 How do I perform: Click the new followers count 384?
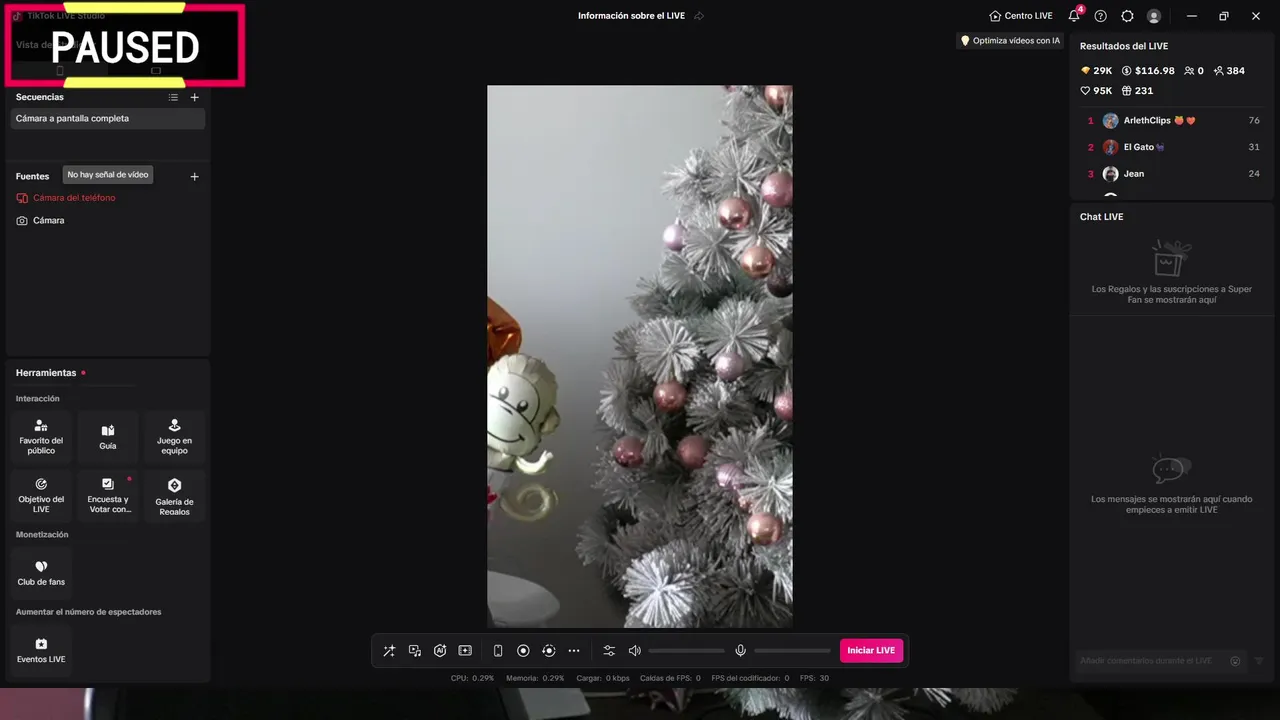(x=1229, y=71)
